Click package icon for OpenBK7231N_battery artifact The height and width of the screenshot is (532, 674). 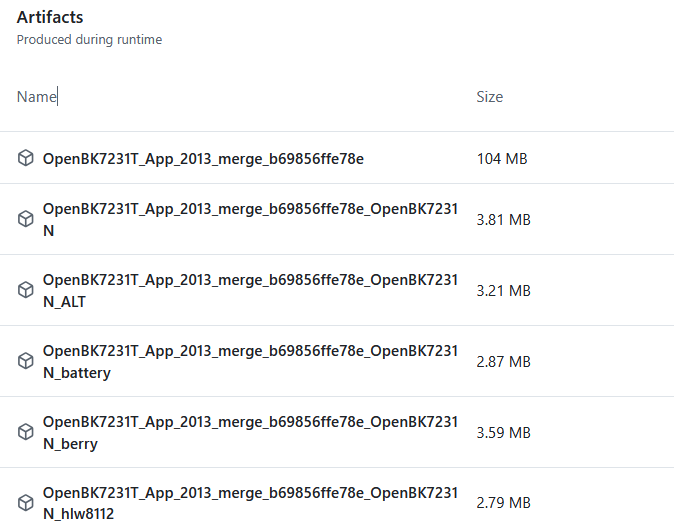tap(26, 361)
